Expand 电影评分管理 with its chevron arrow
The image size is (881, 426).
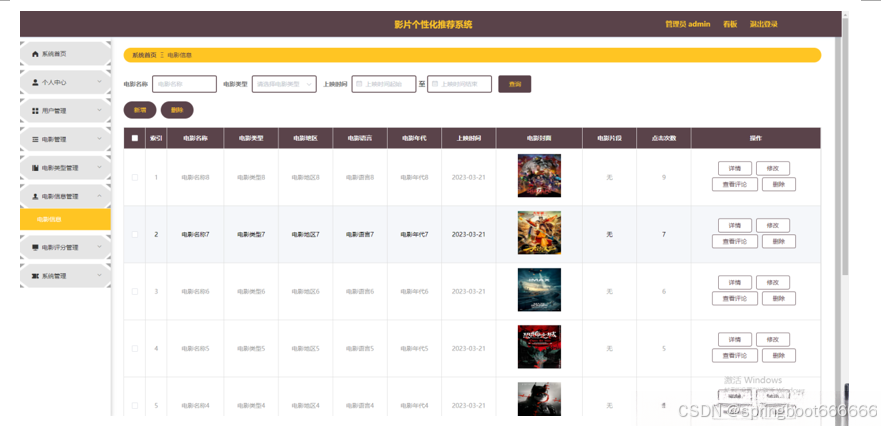(x=99, y=247)
